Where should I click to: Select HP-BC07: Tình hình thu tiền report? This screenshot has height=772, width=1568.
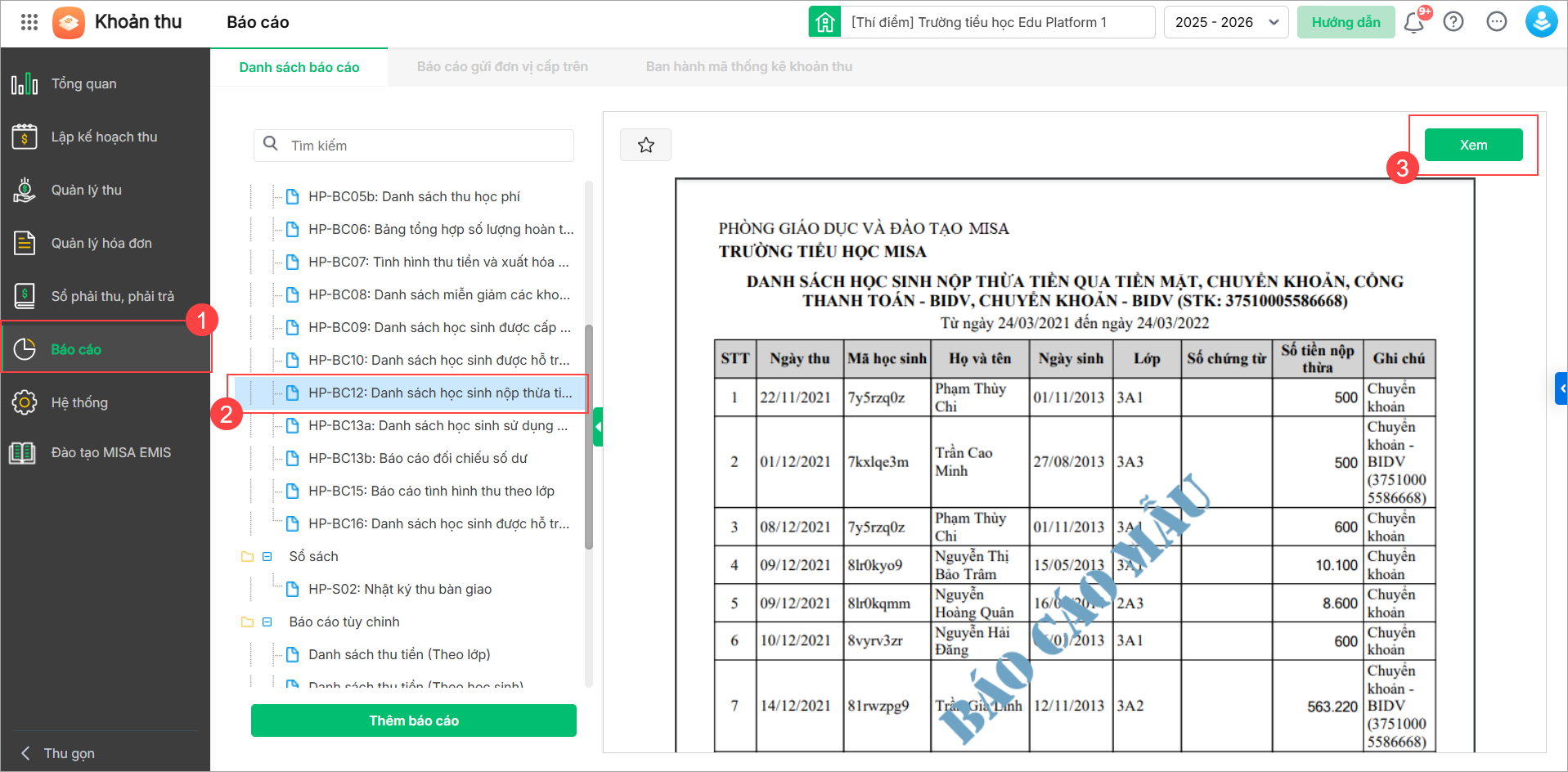pyautogui.click(x=438, y=262)
